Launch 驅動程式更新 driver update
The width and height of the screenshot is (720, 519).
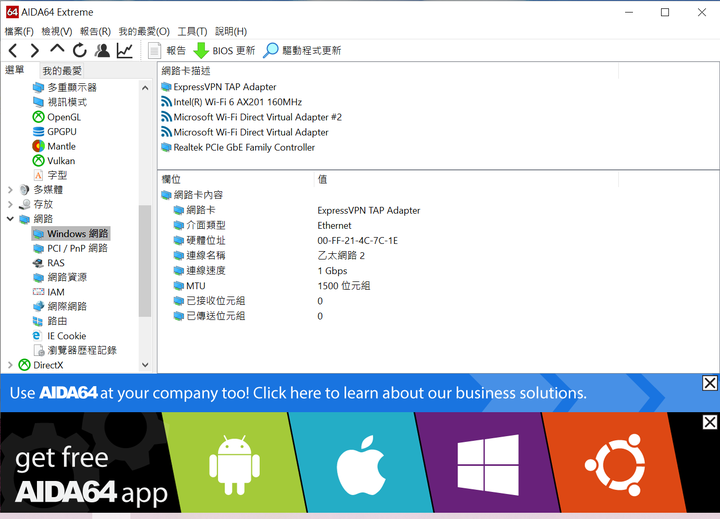click(x=302, y=51)
